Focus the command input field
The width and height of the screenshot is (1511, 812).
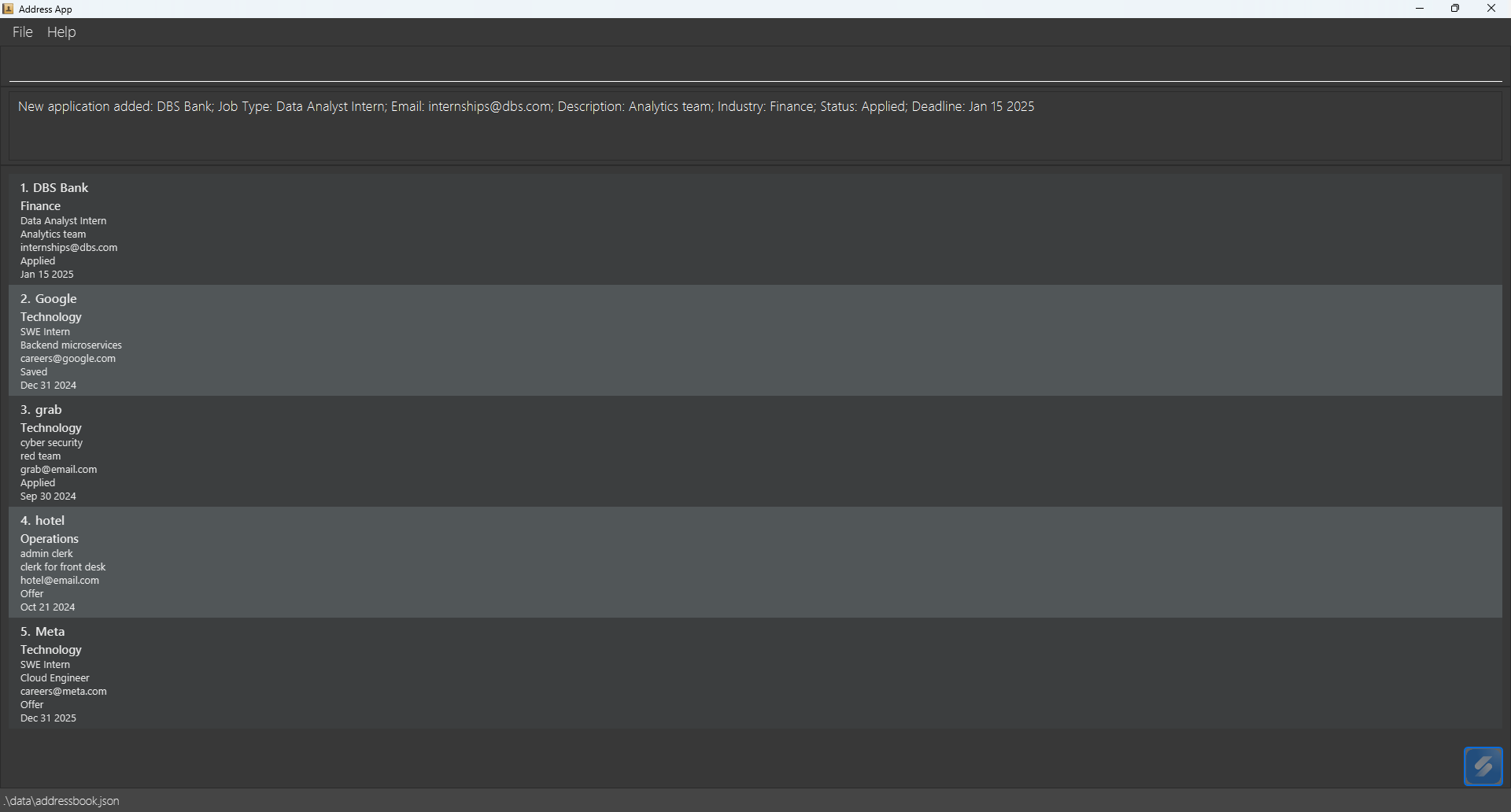[755, 66]
